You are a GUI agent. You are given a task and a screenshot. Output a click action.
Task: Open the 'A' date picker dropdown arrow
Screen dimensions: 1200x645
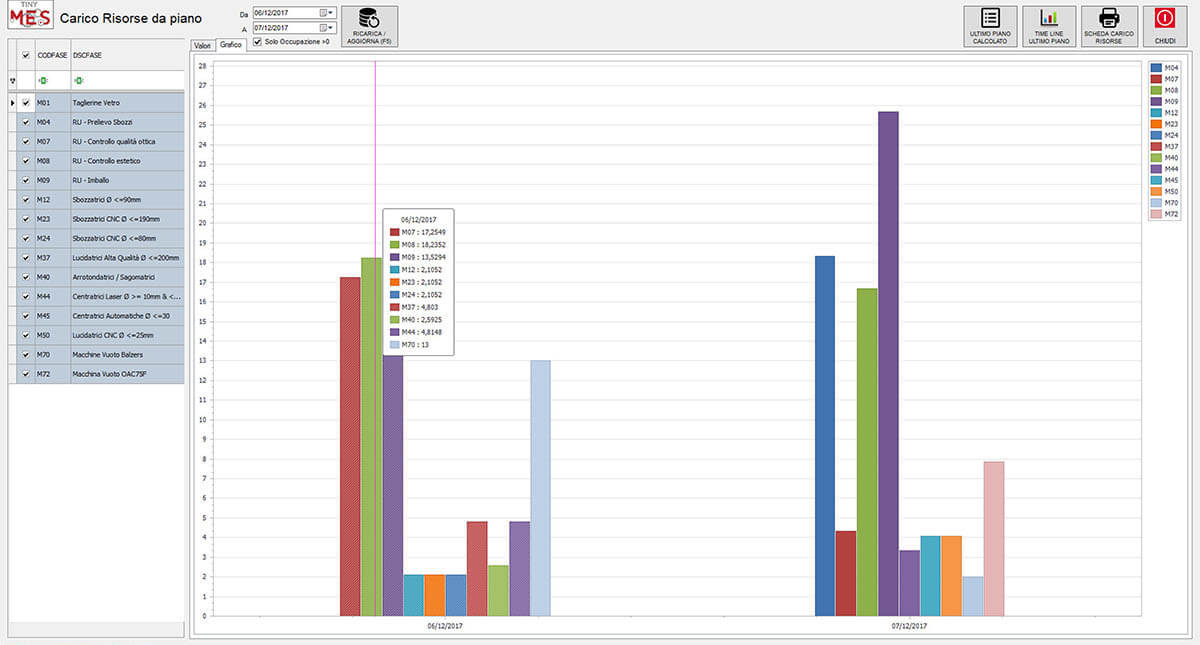point(331,27)
